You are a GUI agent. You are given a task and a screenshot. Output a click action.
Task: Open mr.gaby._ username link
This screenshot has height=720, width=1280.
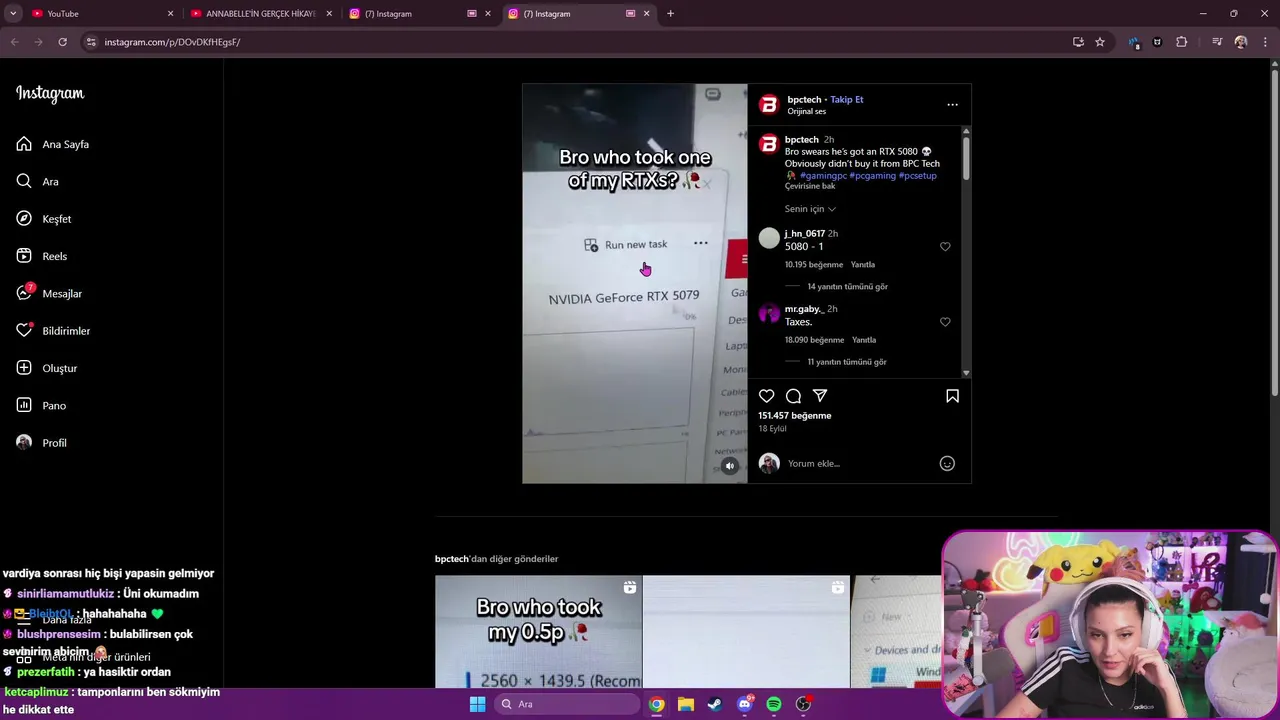click(x=803, y=309)
